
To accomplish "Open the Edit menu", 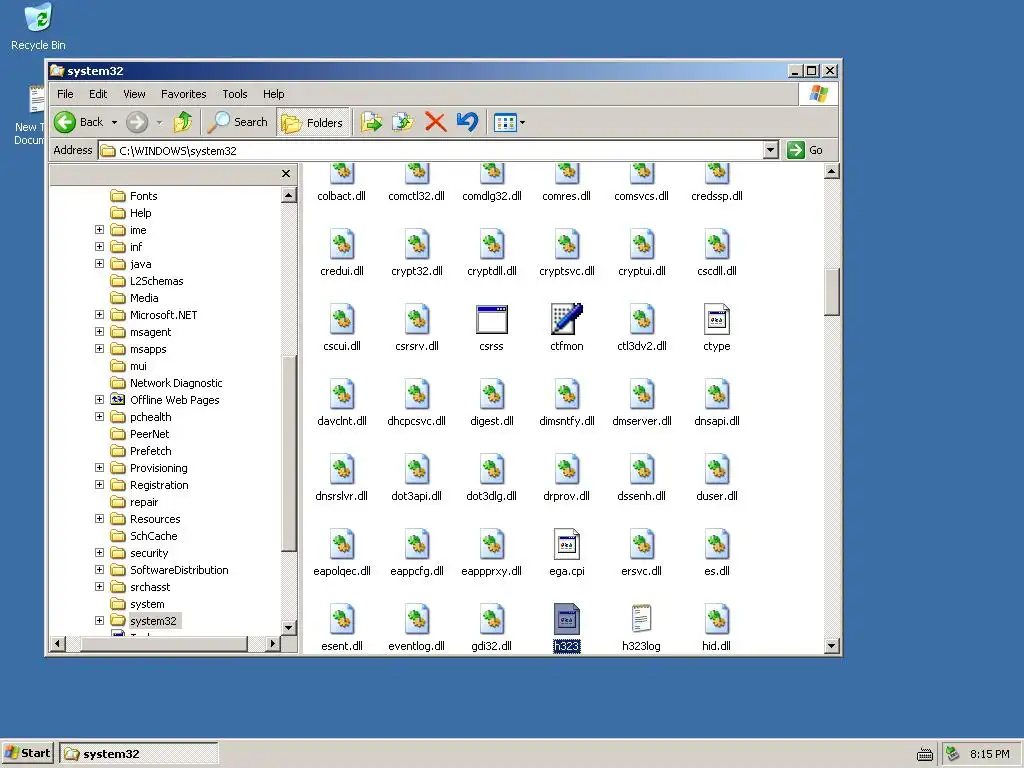I will pos(98,94).
